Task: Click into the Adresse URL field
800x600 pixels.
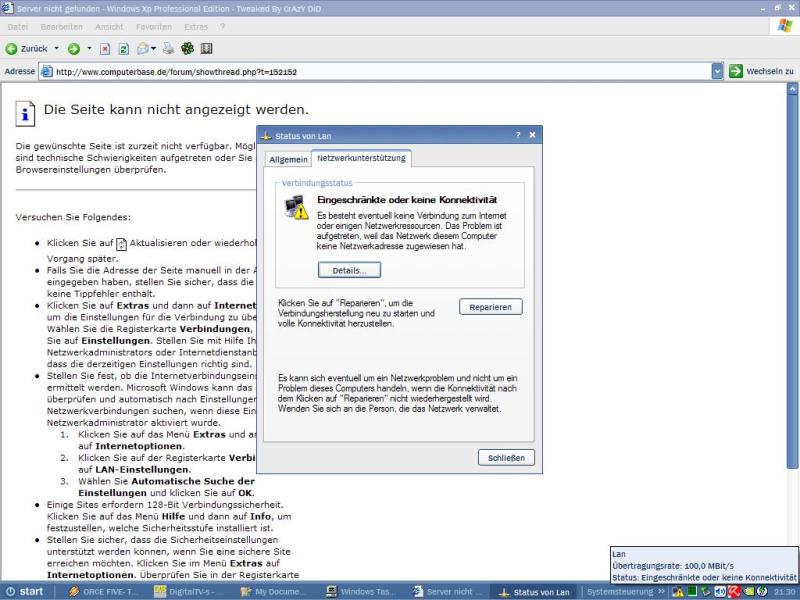Action: pyautogui.click(x=383, y=72)
